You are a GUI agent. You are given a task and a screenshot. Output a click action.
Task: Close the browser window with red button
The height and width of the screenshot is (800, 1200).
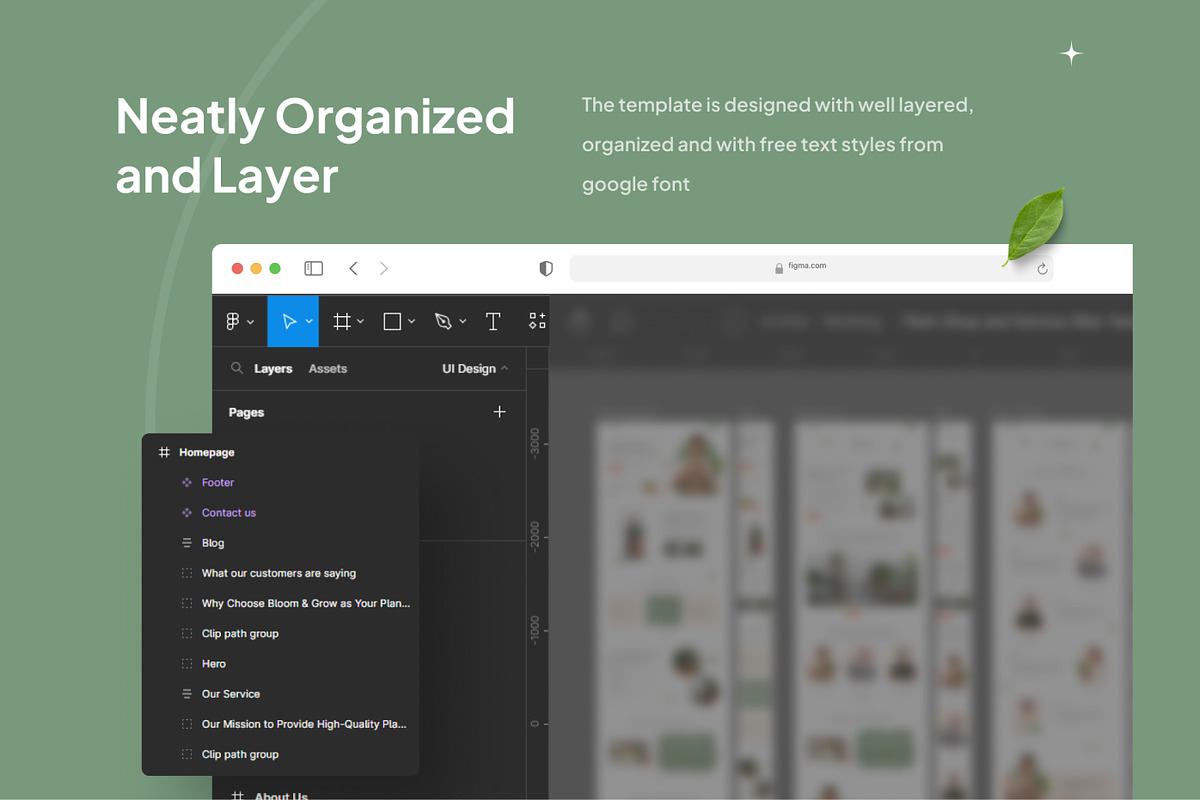click(238, 268)
